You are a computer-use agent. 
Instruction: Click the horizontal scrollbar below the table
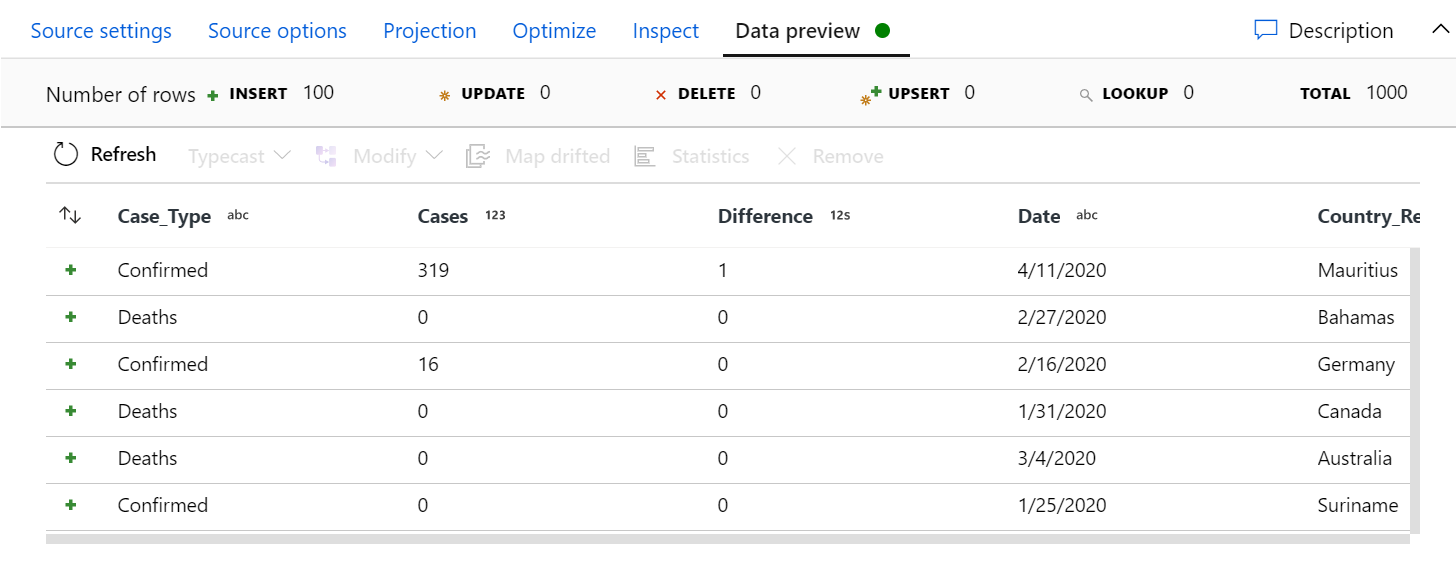[728, 539]
